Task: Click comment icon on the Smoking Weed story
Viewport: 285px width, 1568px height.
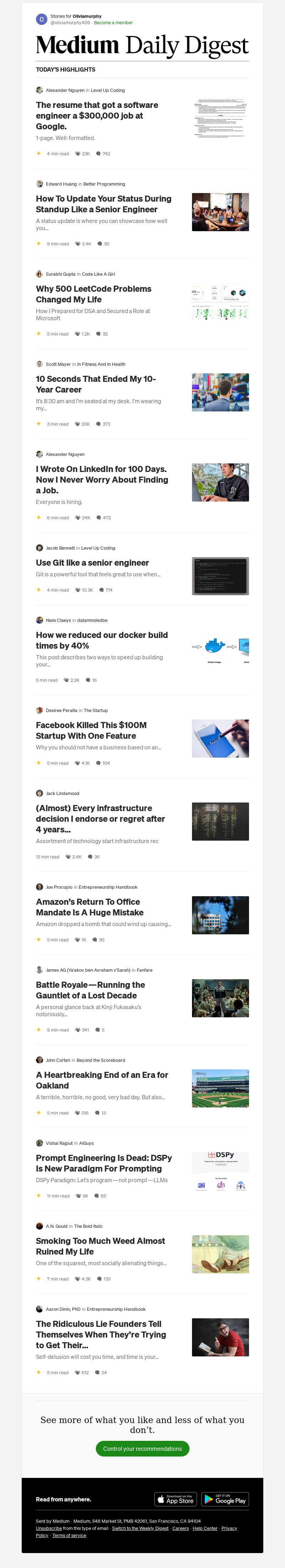Action: click(100, 1278)
